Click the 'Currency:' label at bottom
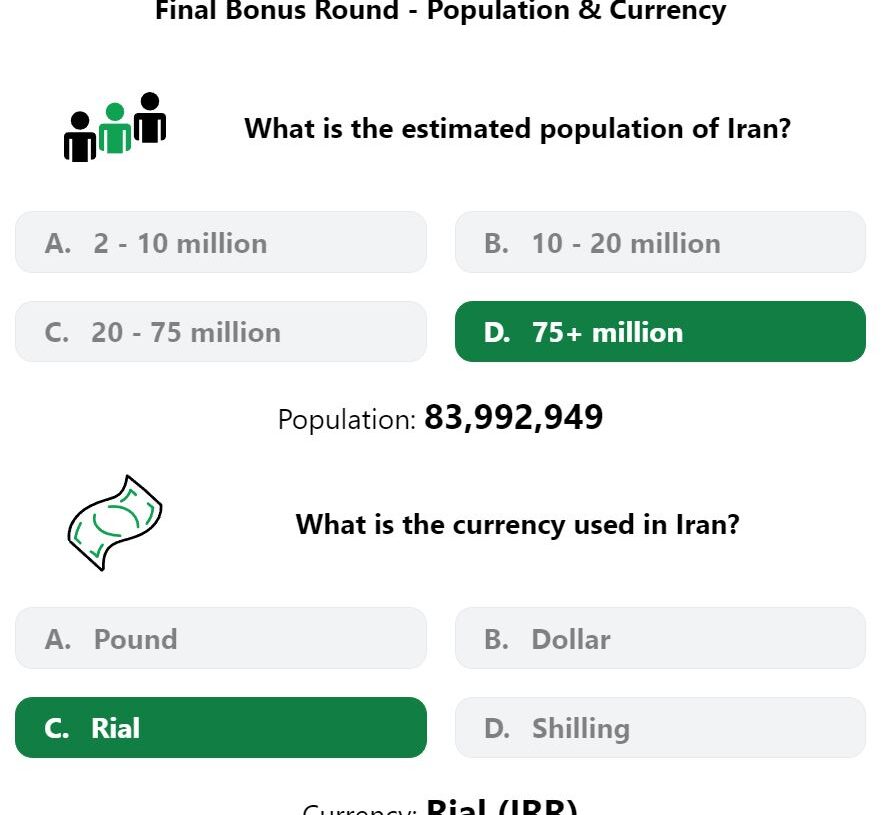 [359, 809]
